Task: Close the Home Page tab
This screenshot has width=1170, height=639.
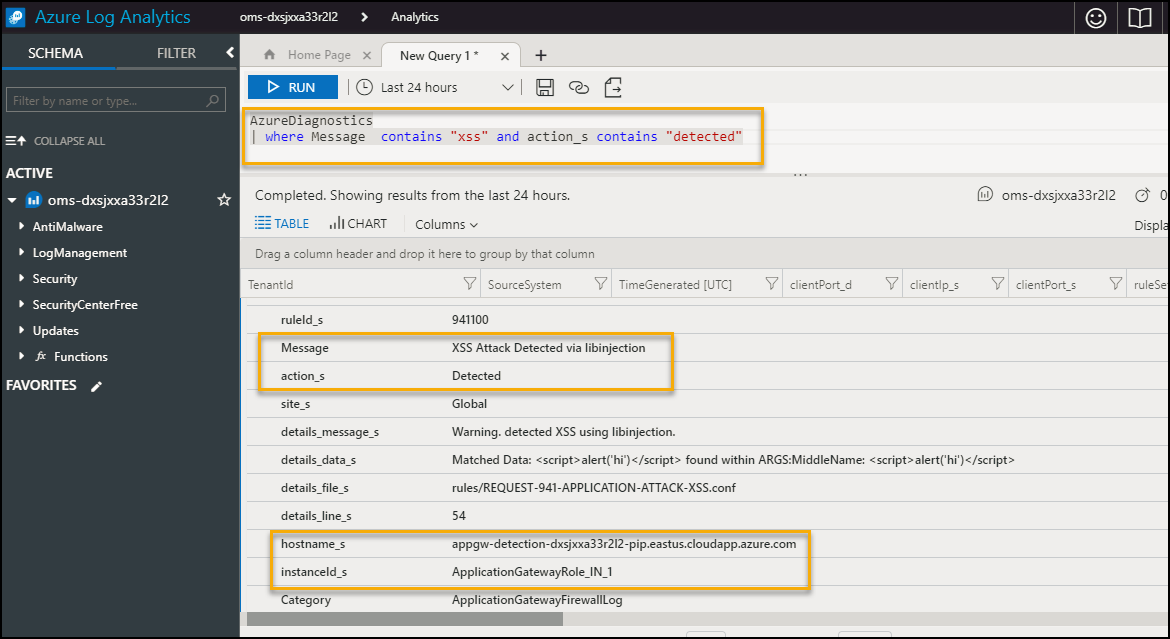Action: point(366,55)
